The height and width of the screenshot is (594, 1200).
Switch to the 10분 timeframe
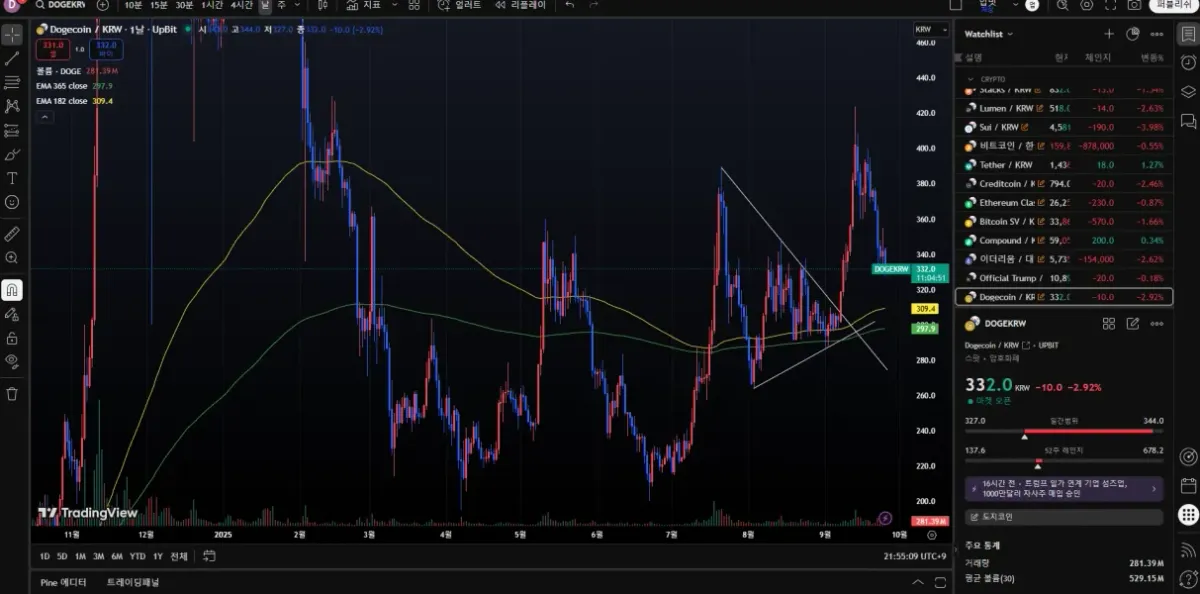point(133,5)
